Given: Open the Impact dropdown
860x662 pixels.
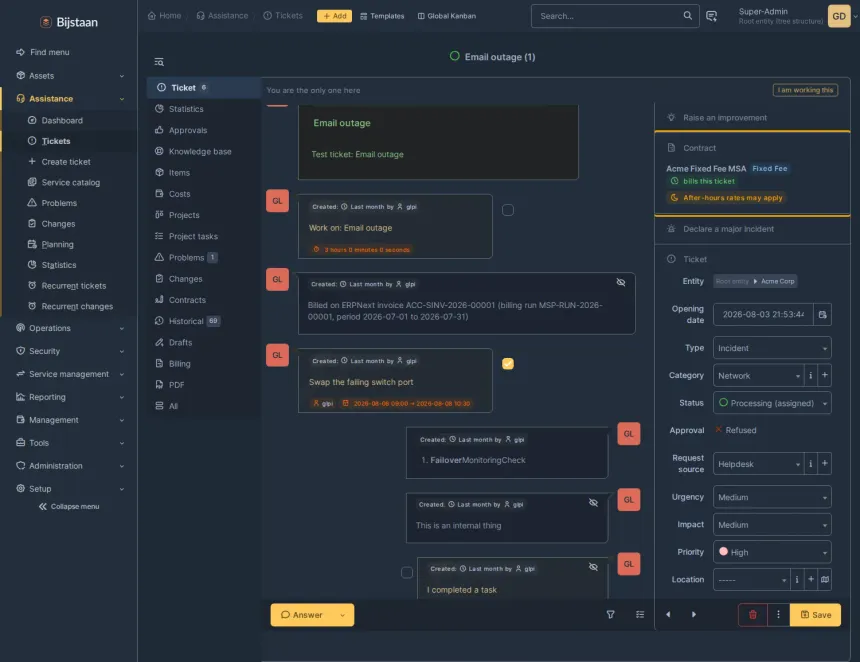Looking at the screenshot, I should [772, 525].
